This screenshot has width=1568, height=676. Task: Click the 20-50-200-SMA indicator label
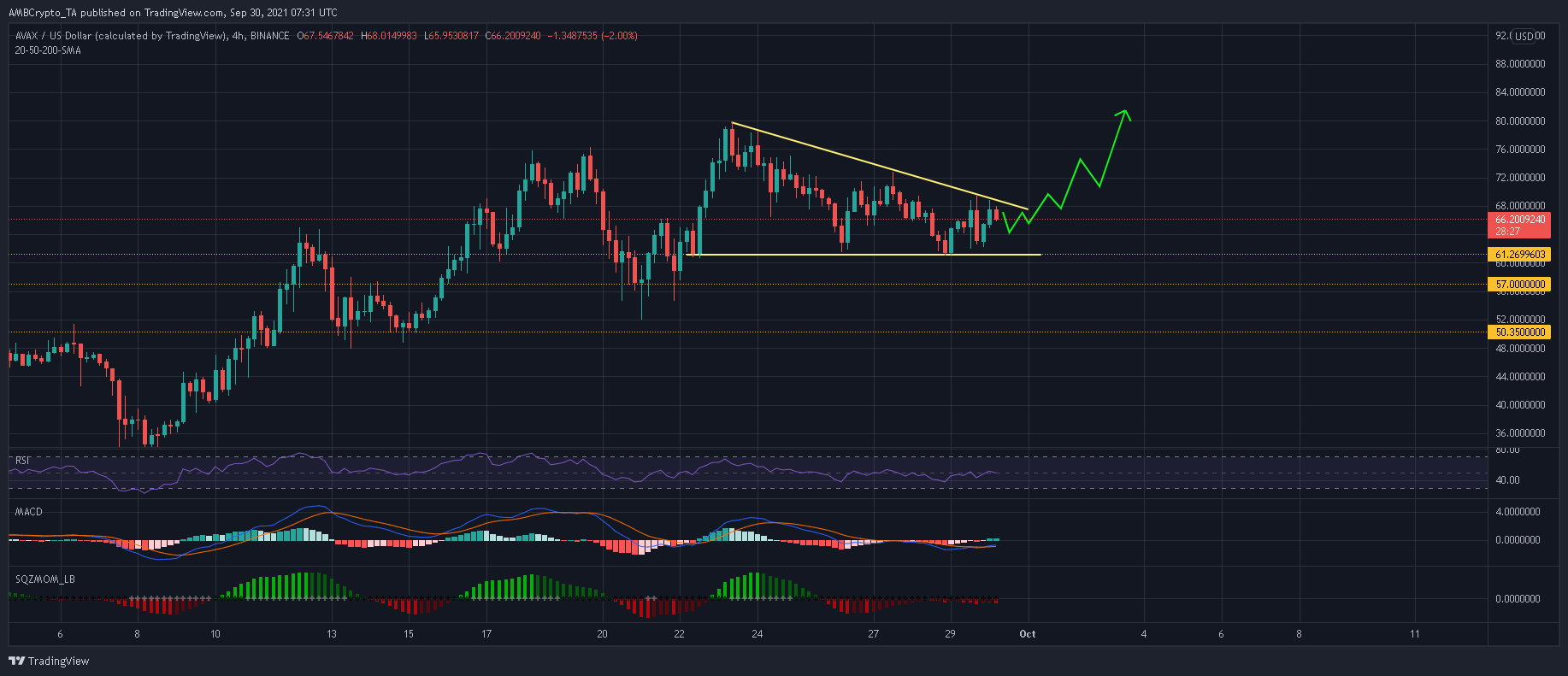pos(48,50)
